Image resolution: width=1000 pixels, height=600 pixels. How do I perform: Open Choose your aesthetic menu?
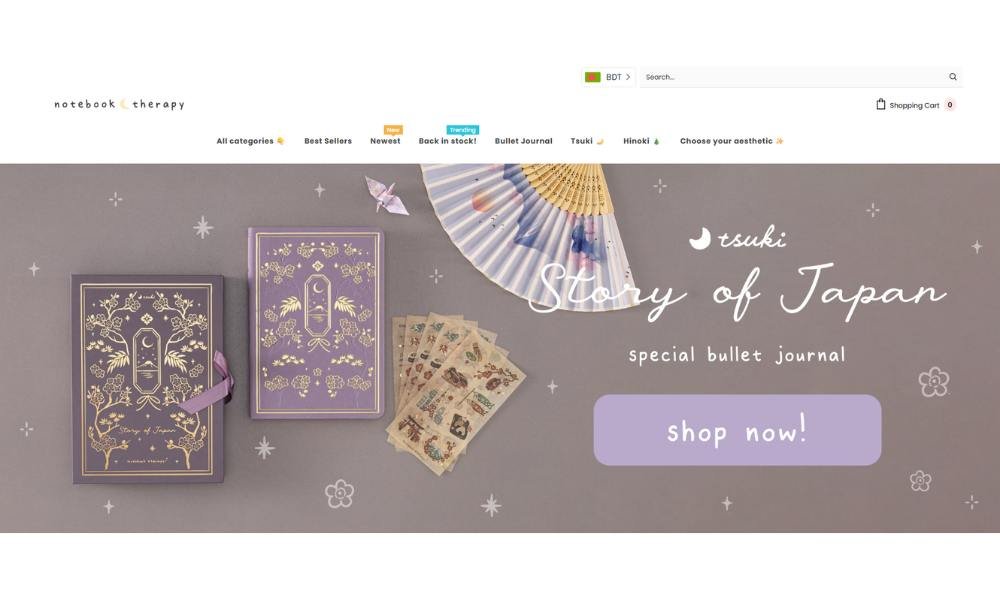click(732, 141)
